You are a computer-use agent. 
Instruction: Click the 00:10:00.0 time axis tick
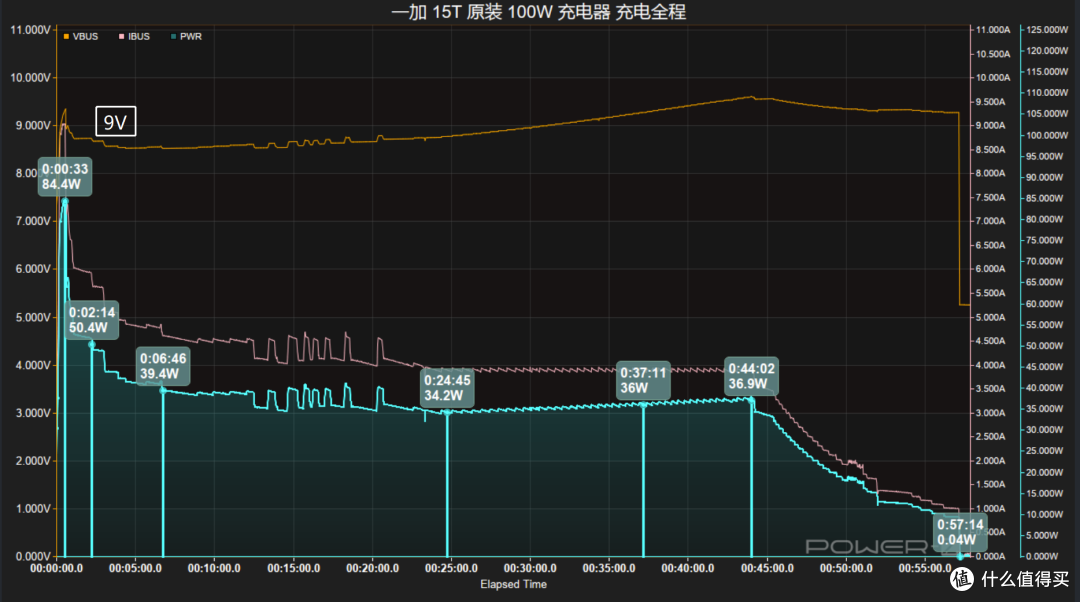click(x=214, y=568)
